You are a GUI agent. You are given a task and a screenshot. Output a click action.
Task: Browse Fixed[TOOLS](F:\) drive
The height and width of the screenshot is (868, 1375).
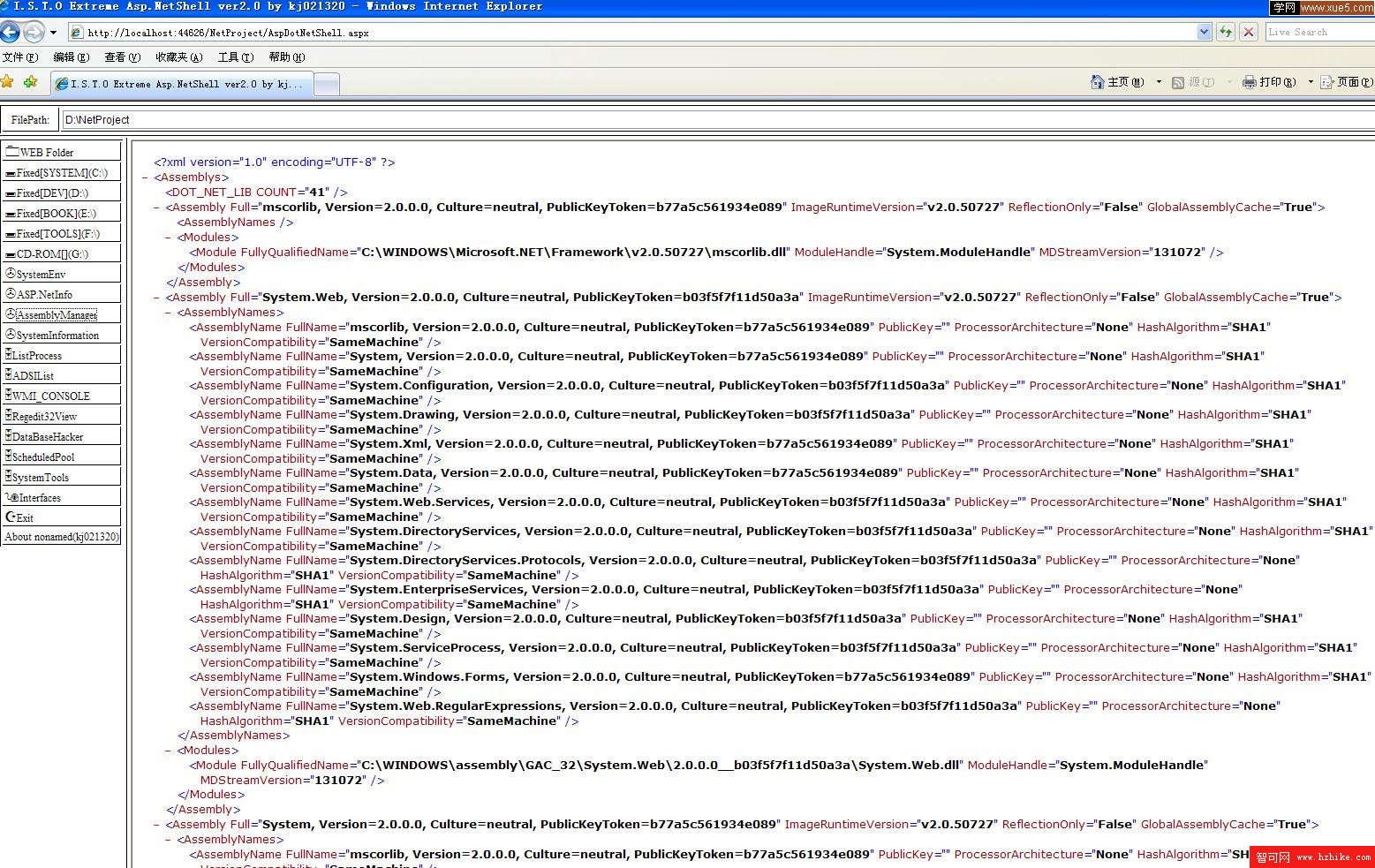tap(62, 233)
